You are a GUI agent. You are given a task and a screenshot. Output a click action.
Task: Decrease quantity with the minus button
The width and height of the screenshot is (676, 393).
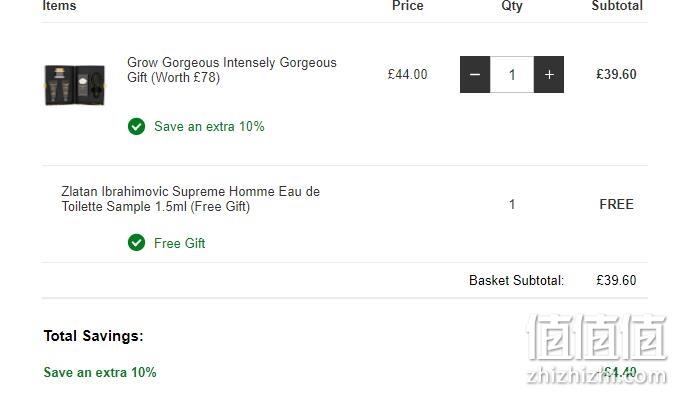(x=475, y=75)
